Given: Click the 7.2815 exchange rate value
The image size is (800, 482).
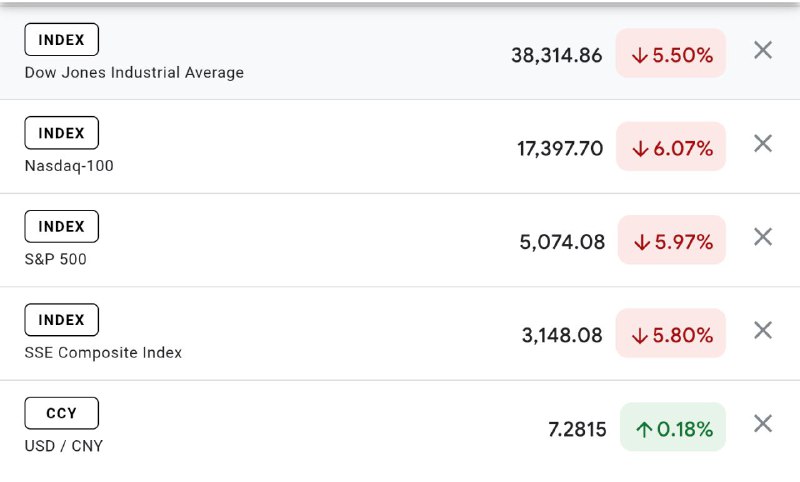Looking at the screenshot, I should coord(577,429).
